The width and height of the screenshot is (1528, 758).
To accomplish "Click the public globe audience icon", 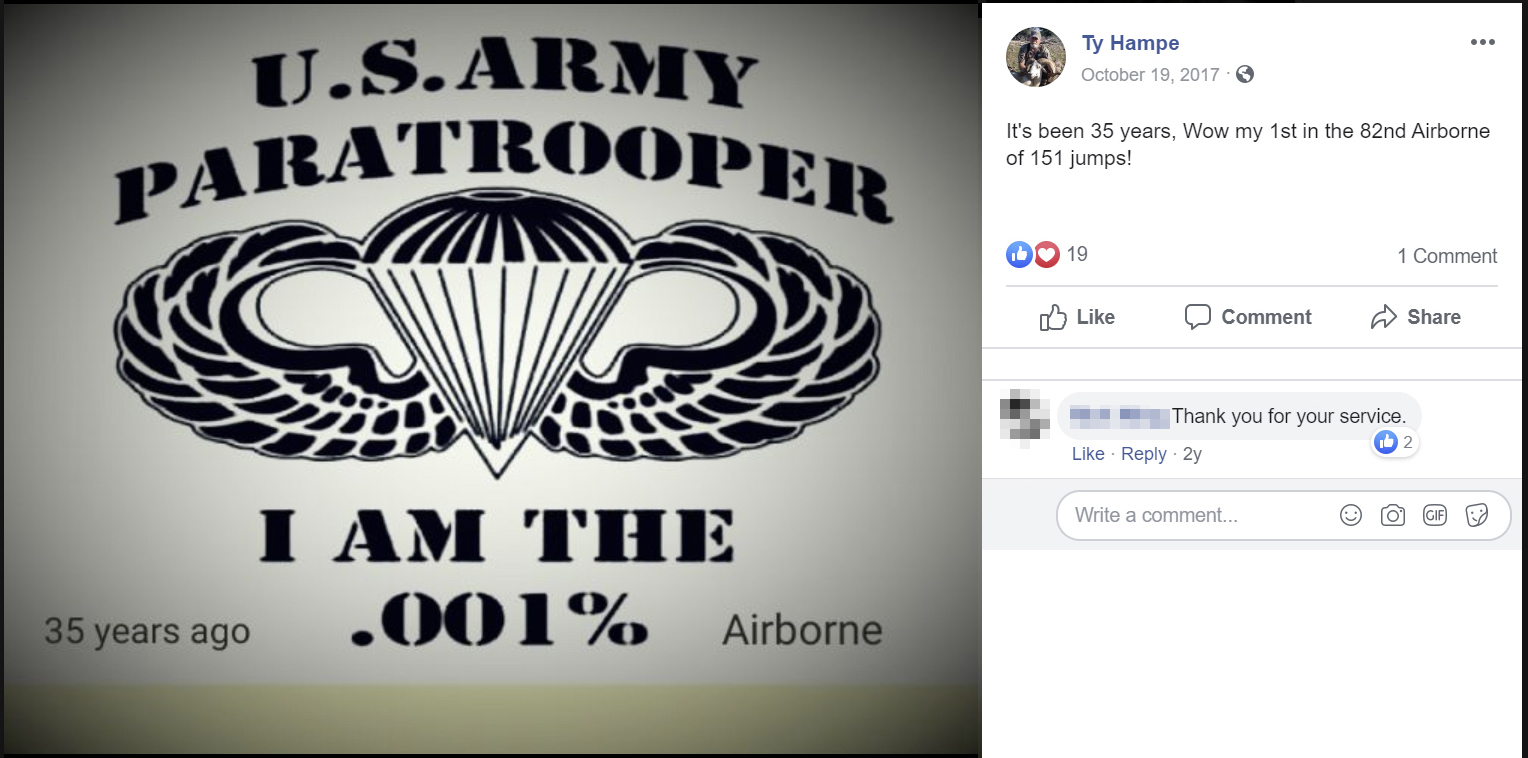I will tap(1245, 74).
